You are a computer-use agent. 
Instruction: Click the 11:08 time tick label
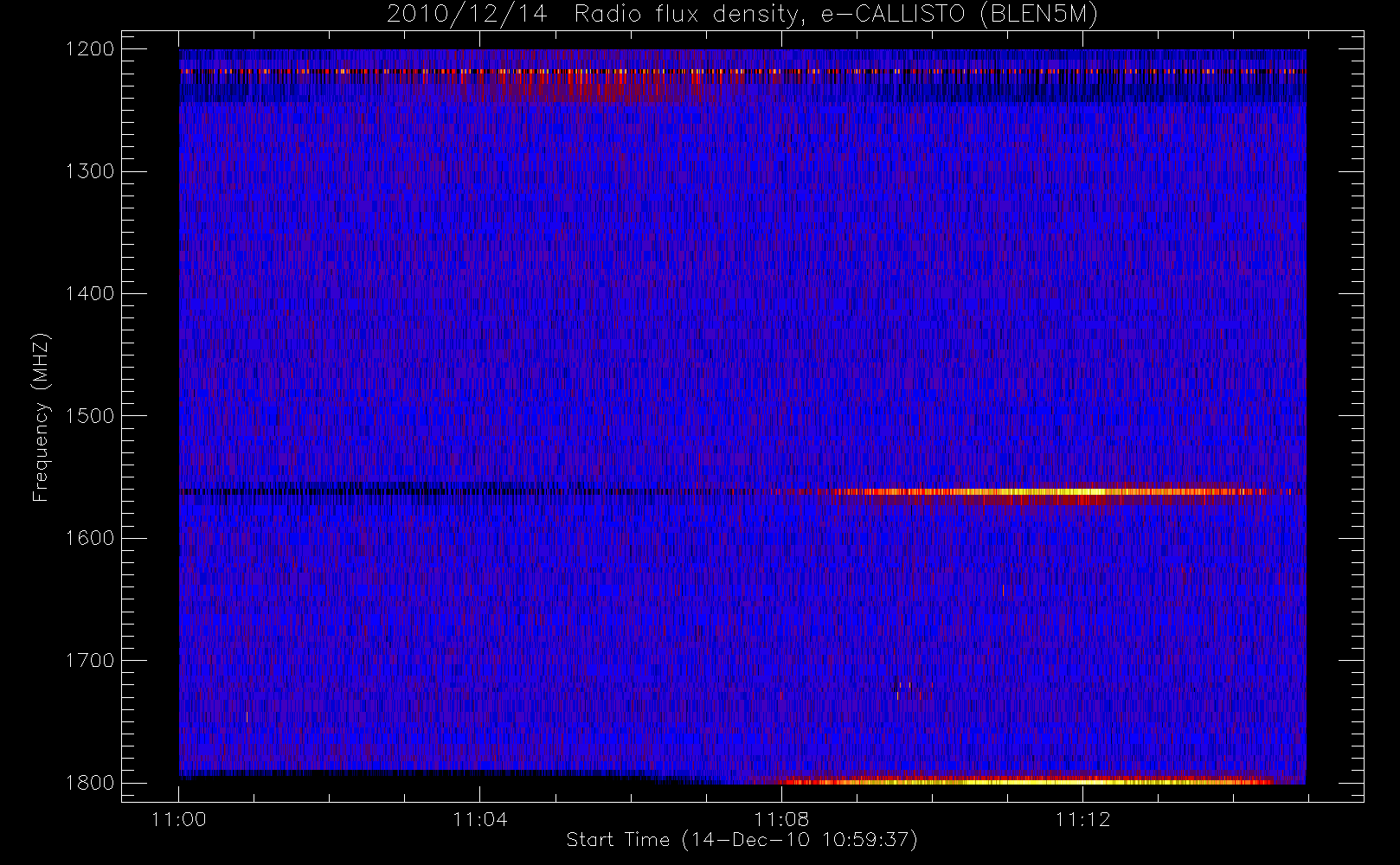pos(781,819)
